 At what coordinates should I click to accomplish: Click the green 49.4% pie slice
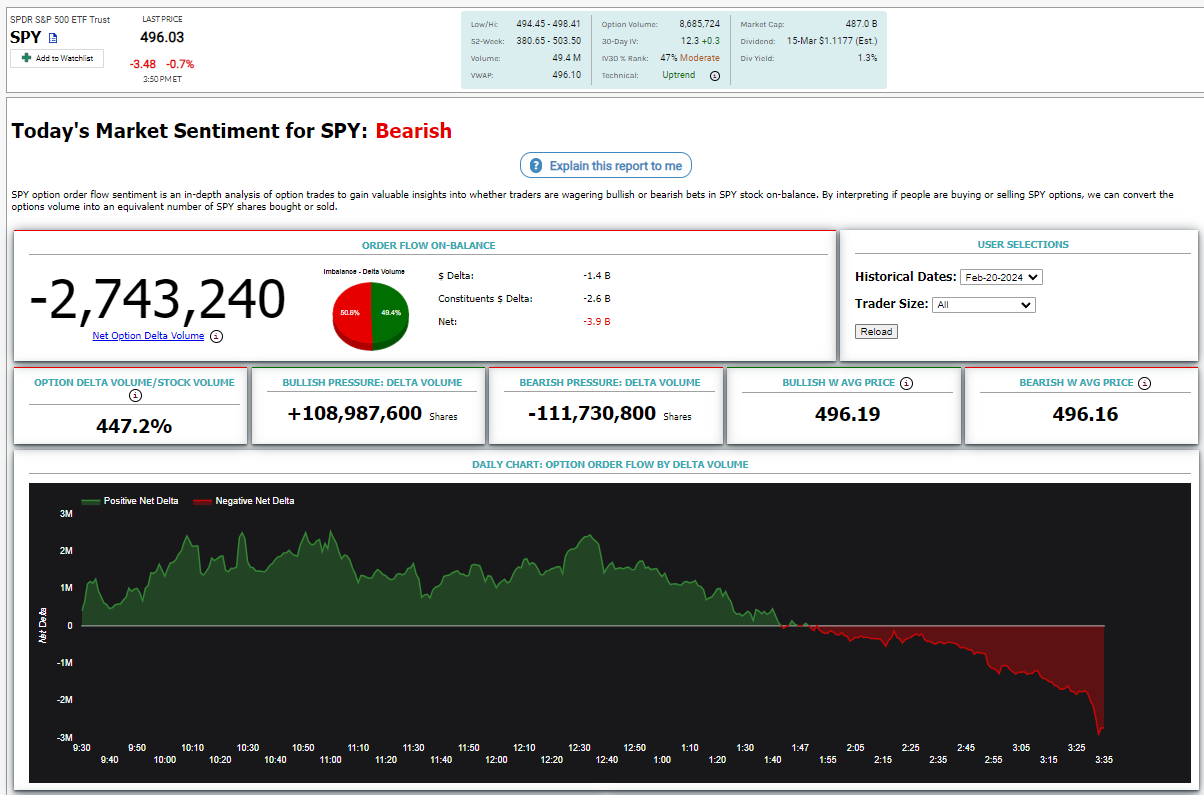point(390,314)
